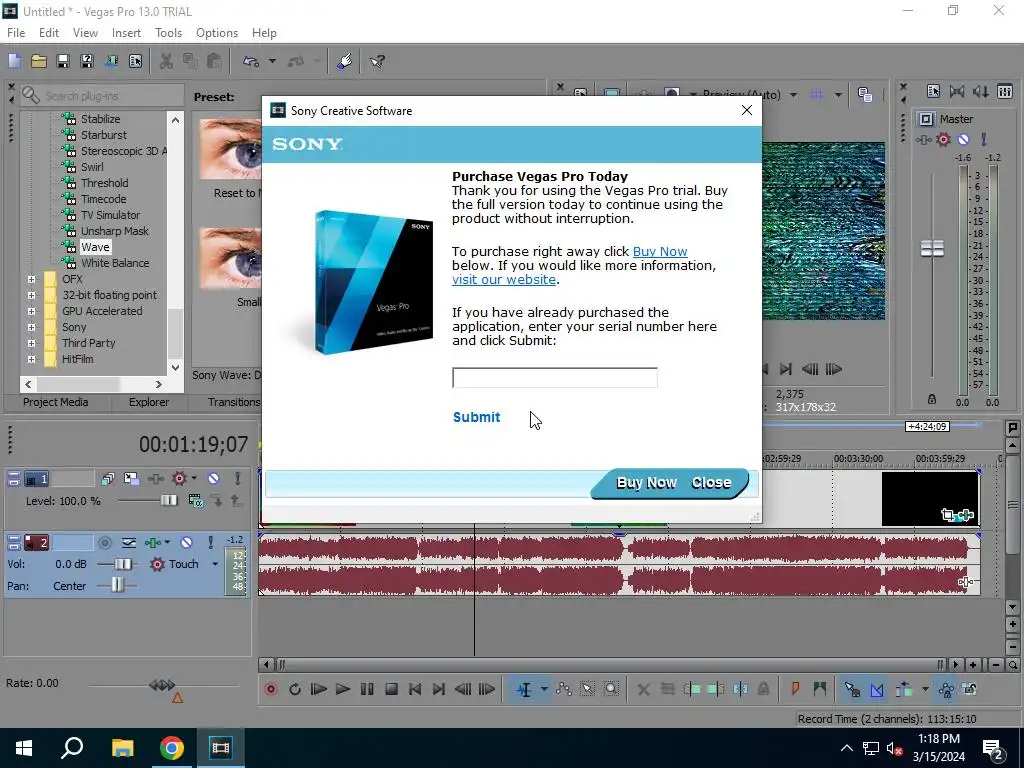Click the audio track 2 Pan slider

(117, 585)
